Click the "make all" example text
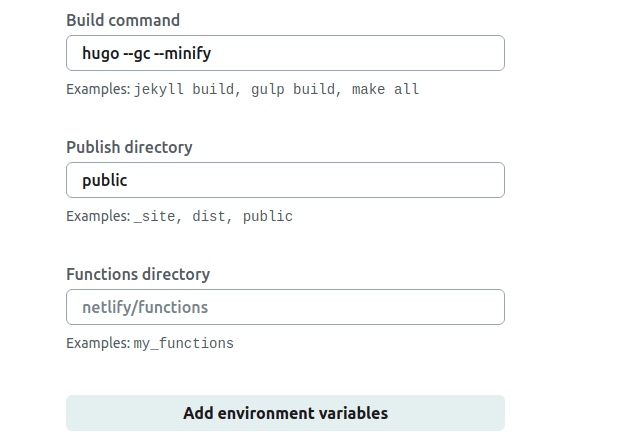The image size is (620, 443). pyautogui.click(x=385, y=90)
